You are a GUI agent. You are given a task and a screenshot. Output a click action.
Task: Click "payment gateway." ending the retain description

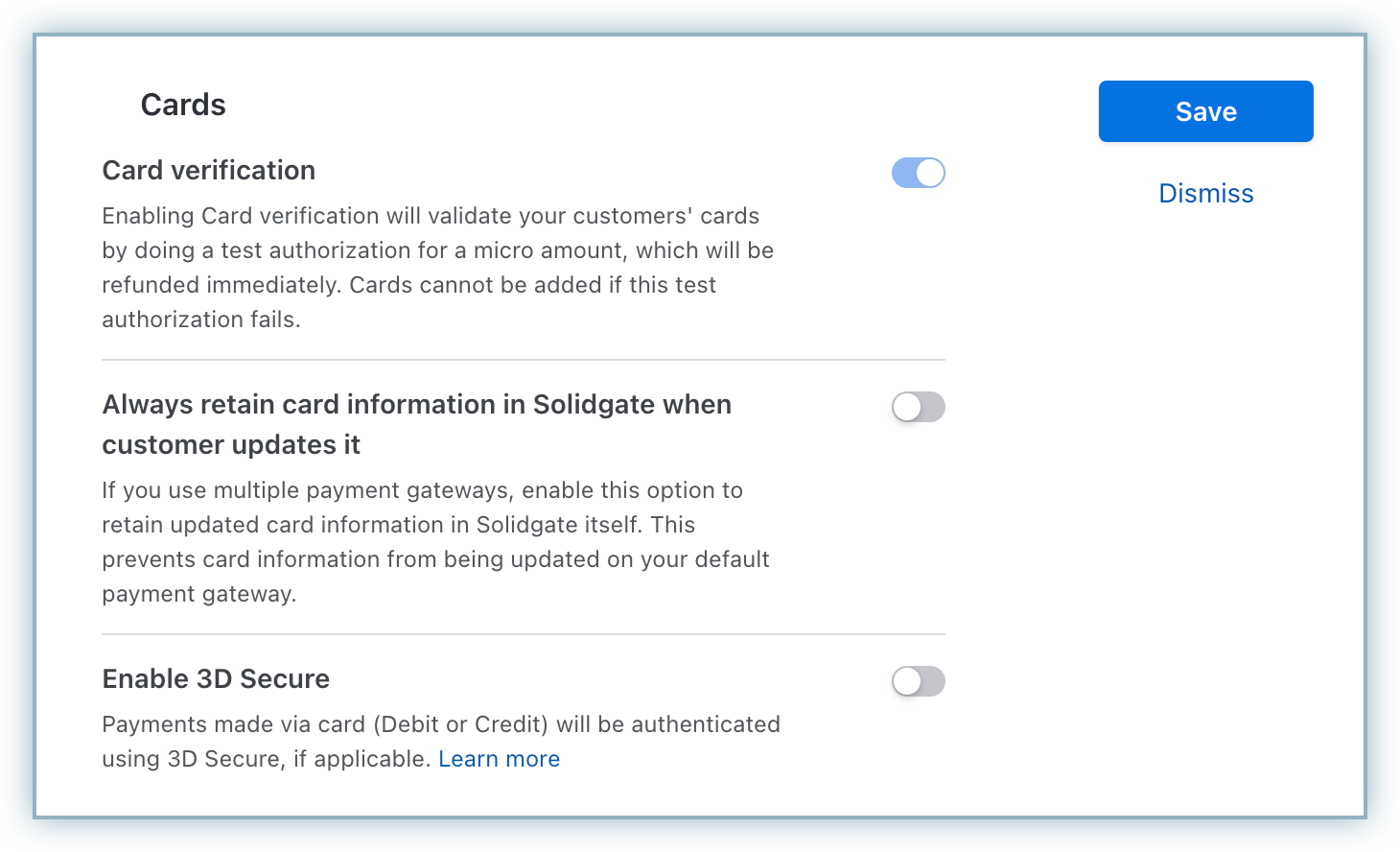coord(199,594)
